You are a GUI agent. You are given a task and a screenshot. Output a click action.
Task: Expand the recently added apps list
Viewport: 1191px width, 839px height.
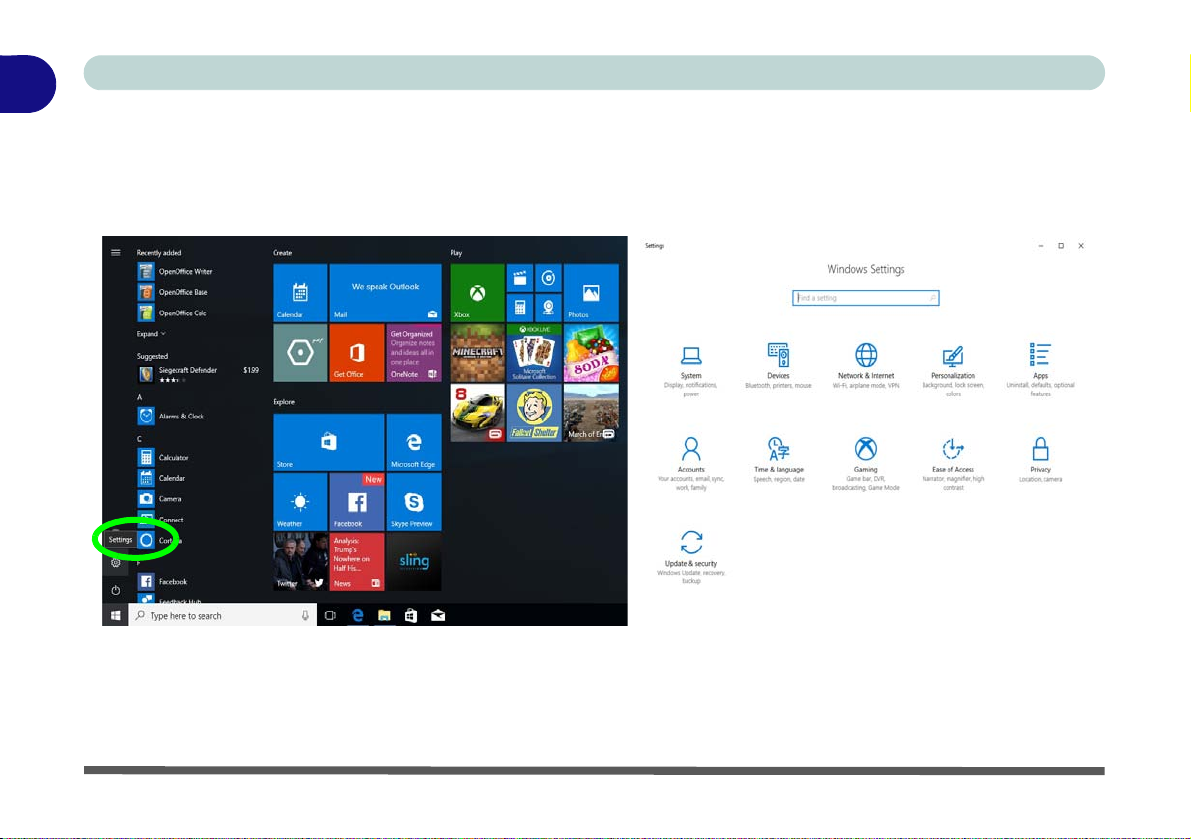tap(150, 333)
